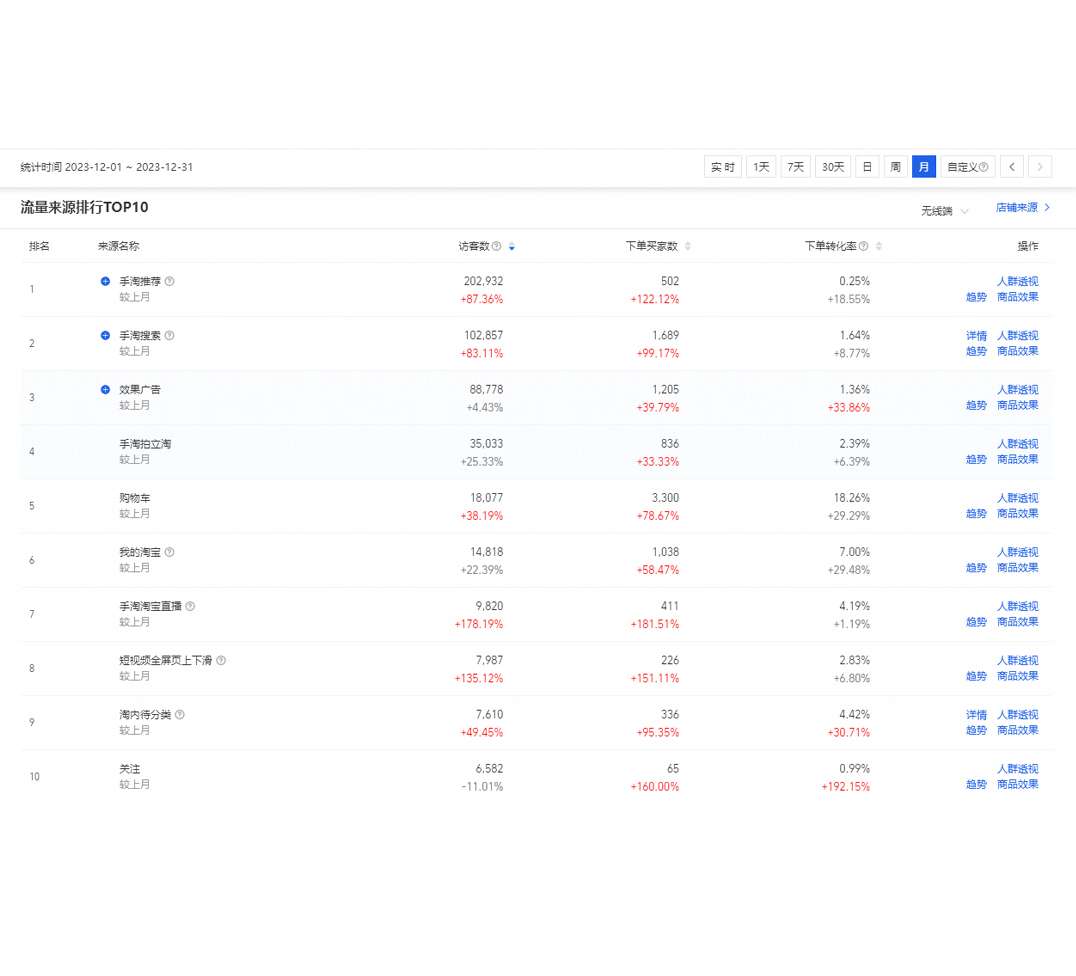Click visitor count 202,932
This screenshot has height=976, width=1076.
coord(483,281)
